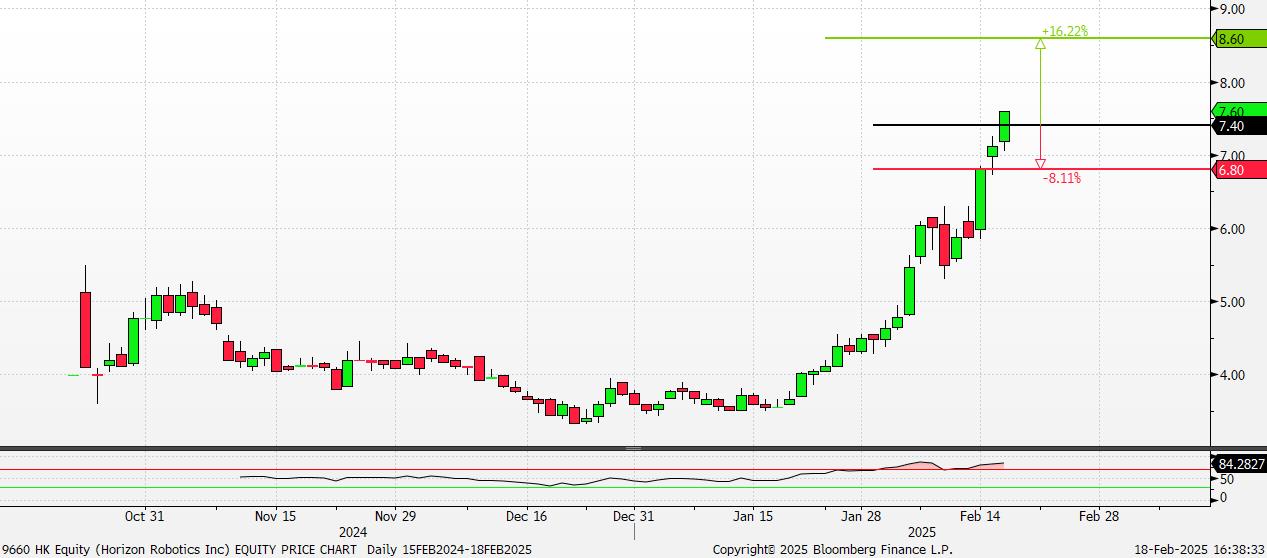Click the red downward arrowhead at stop line

(1041, 163)
